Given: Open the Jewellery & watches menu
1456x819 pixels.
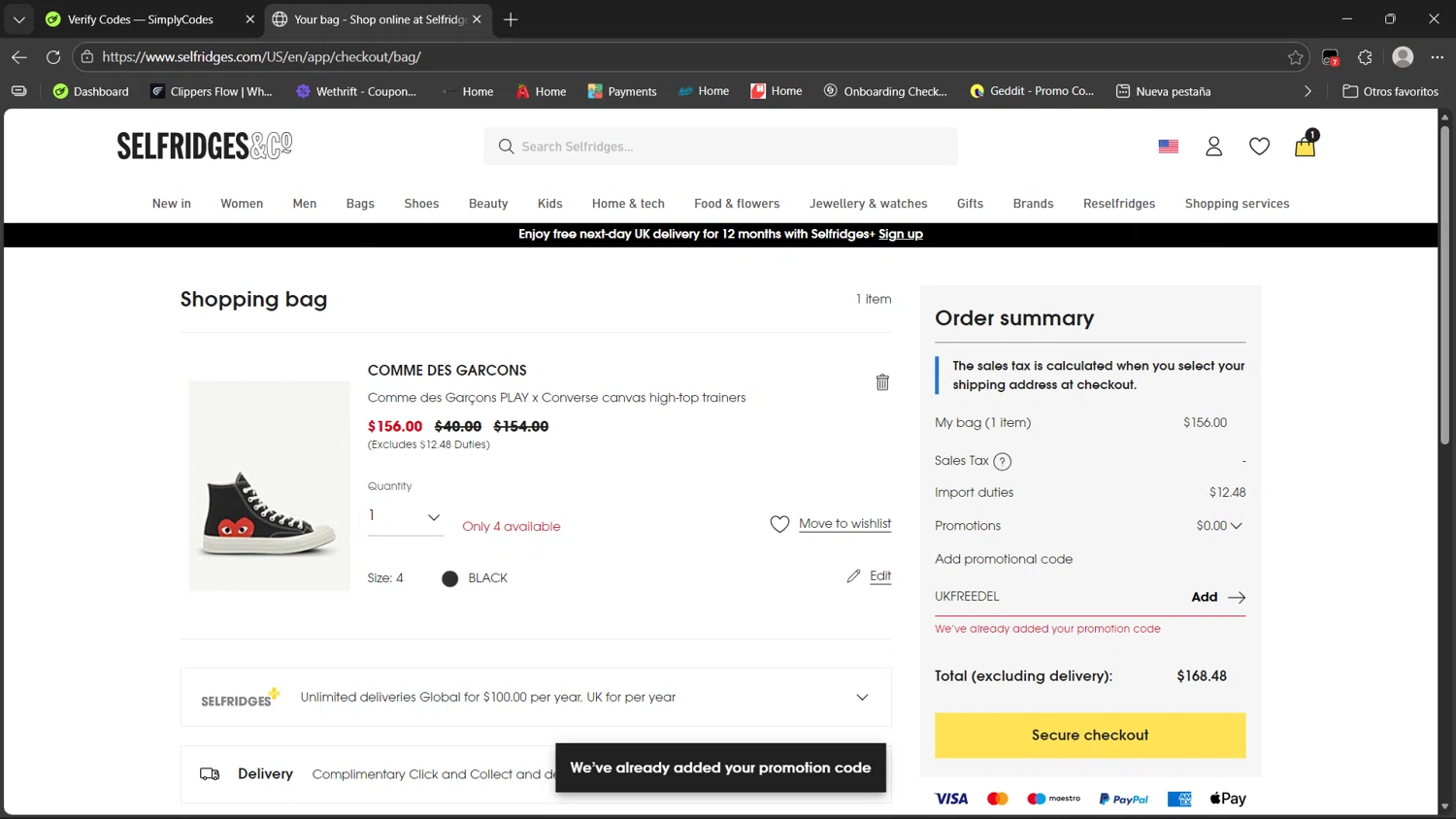Looking at the screenshot, I should [x=869, y=204].
